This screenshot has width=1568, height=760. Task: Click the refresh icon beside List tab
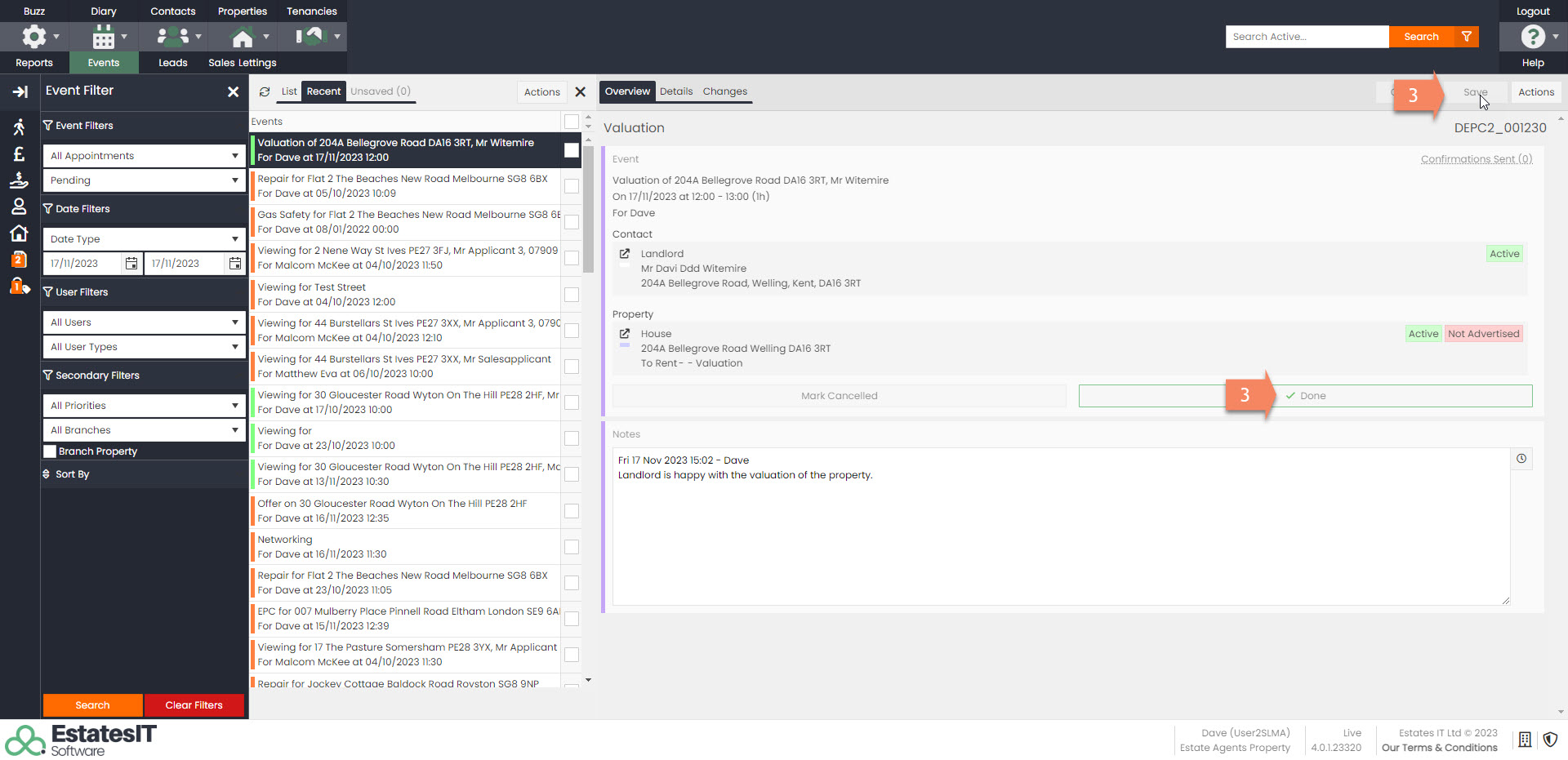[265, 91]
